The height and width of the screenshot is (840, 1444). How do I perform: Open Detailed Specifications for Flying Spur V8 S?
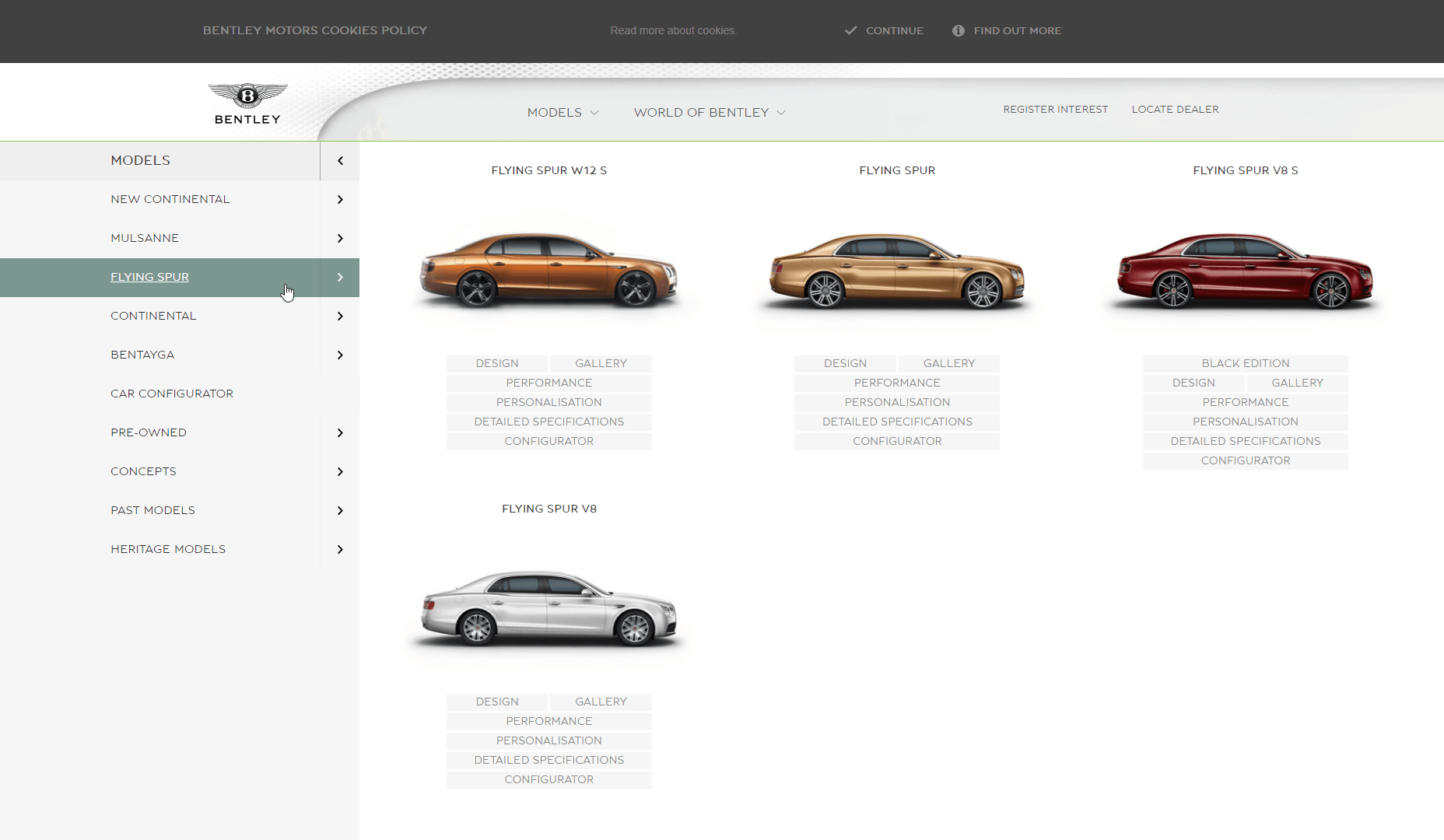[1246, 441]
